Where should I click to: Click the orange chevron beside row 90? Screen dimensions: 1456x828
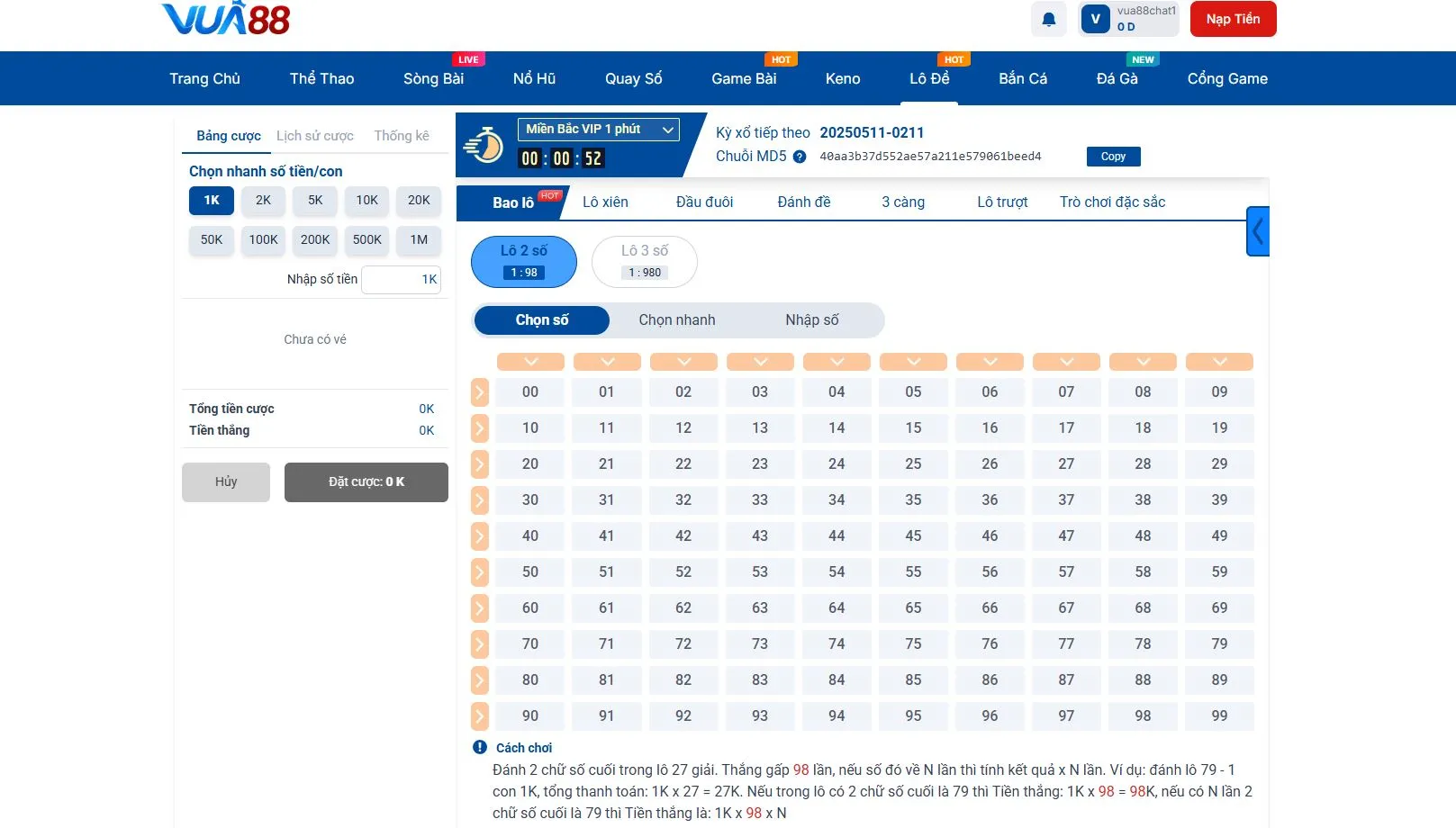(x=479, y=715)
